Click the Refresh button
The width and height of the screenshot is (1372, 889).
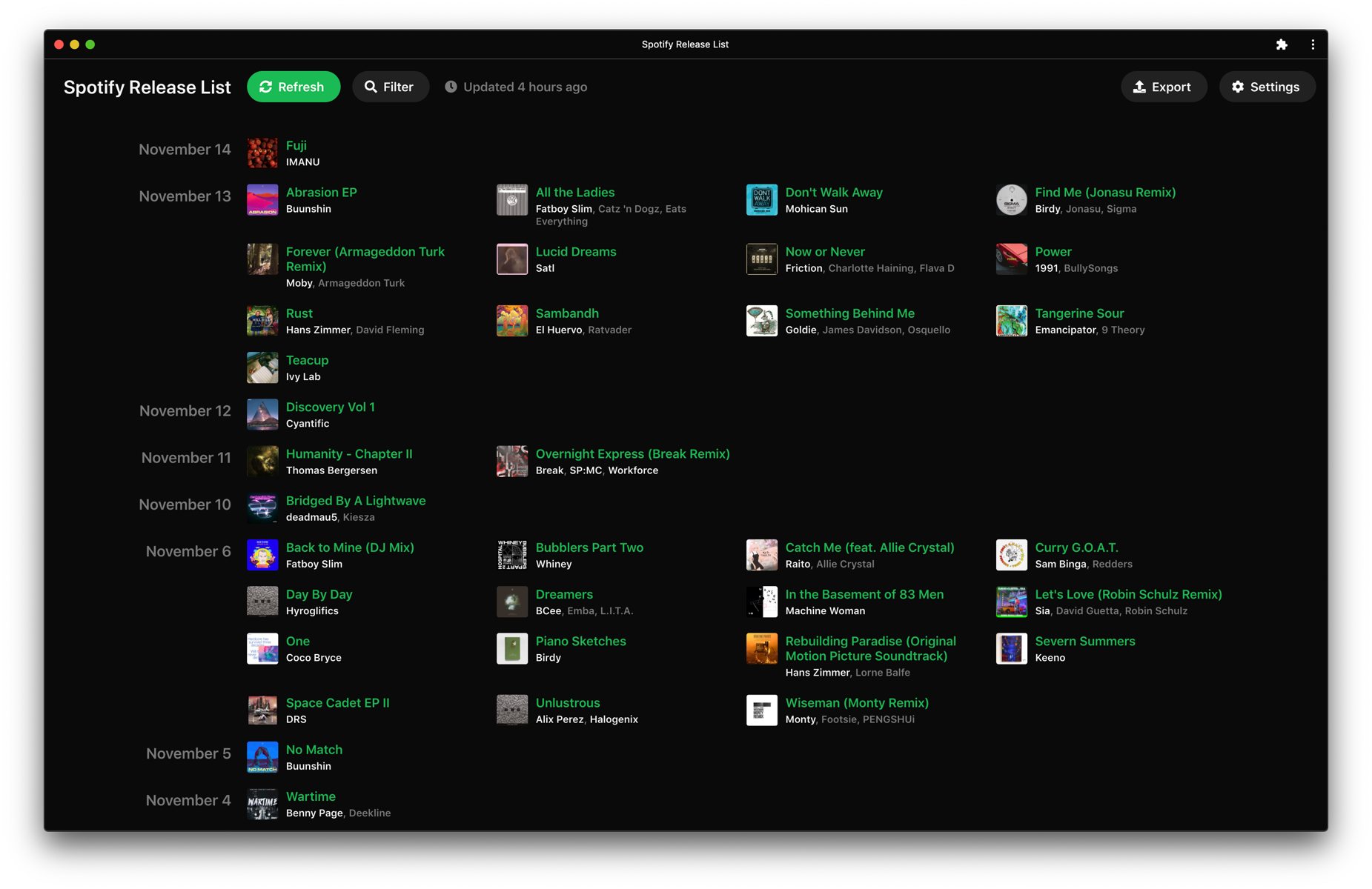coord(294,87)
